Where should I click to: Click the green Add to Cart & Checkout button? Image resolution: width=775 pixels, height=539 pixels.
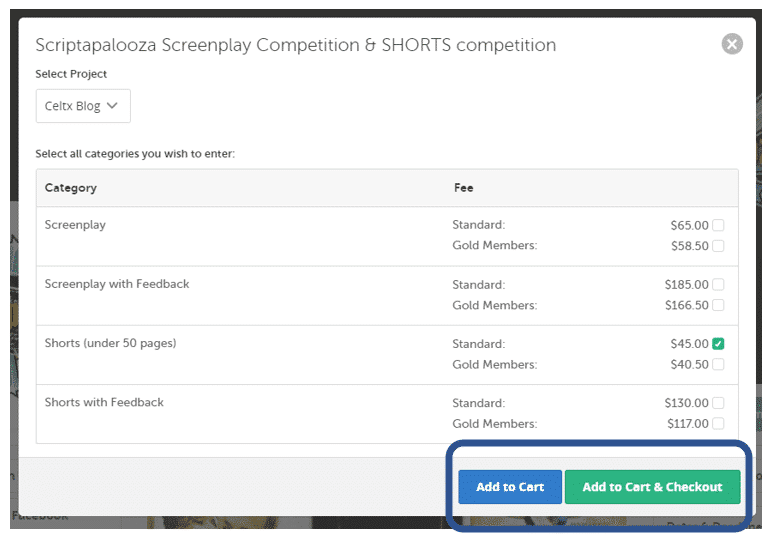pos(652,487)
